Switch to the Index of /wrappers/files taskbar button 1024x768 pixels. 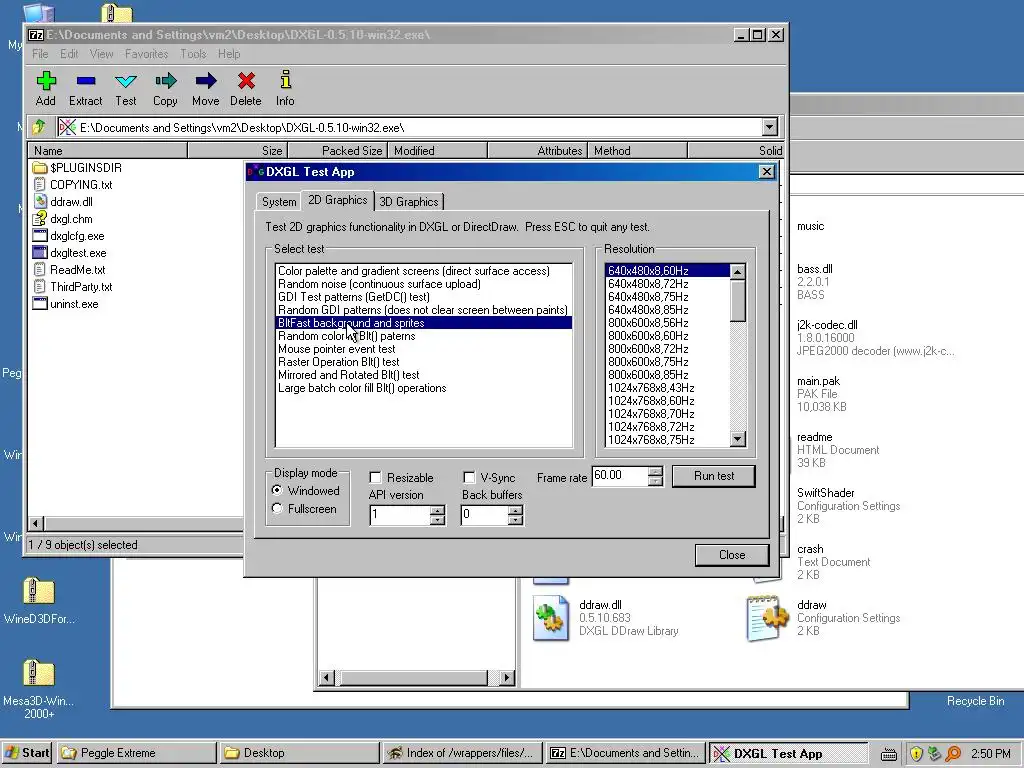(462, 753)
